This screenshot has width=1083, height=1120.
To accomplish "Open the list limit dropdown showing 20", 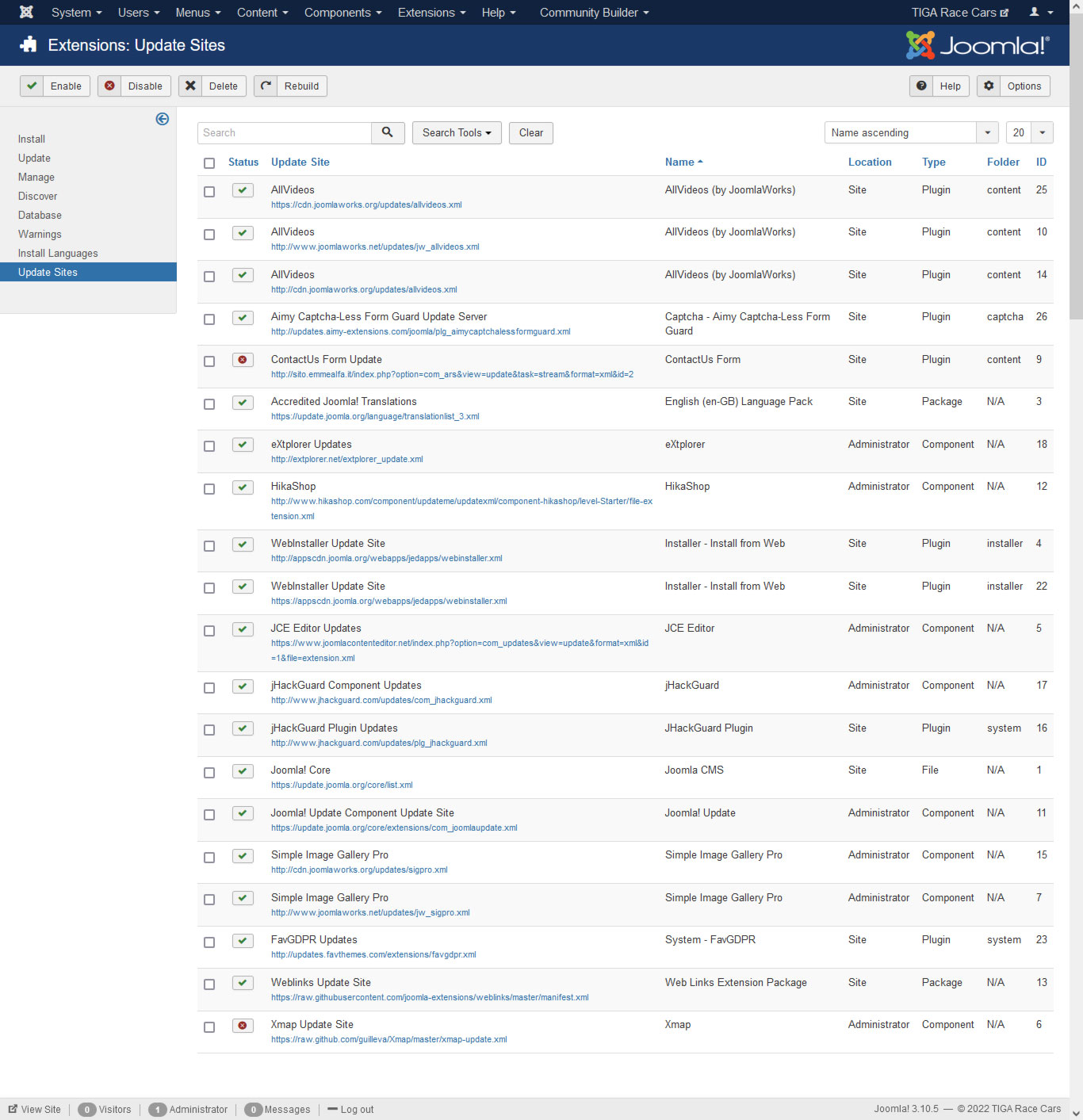I will point(1029,132).
